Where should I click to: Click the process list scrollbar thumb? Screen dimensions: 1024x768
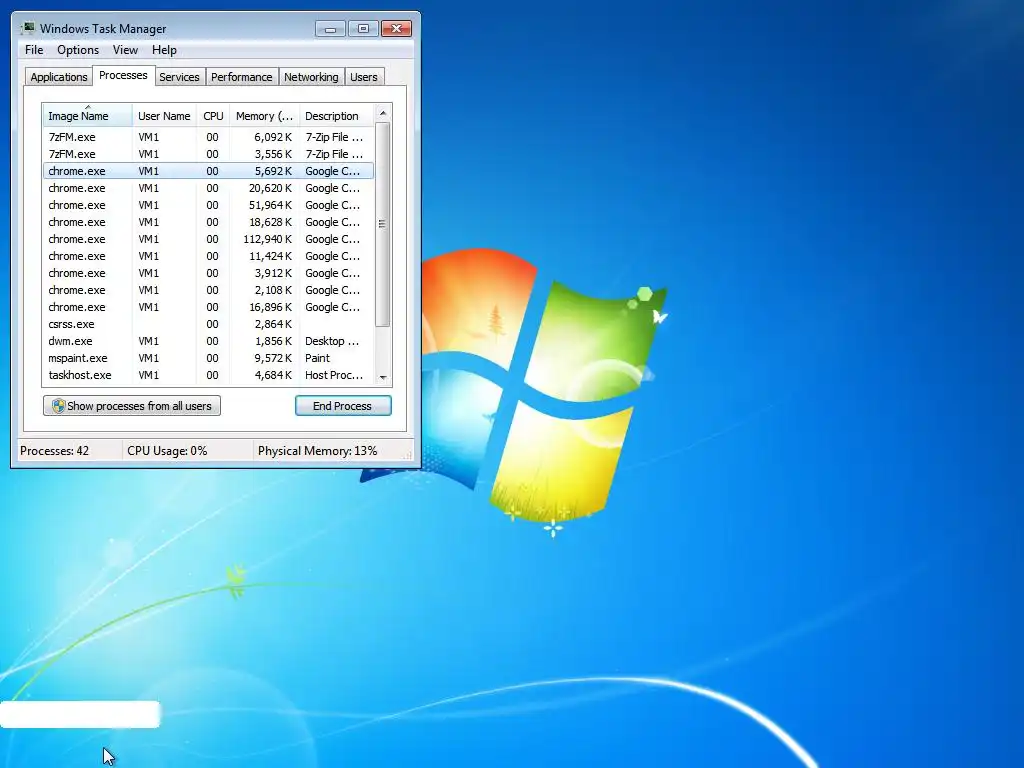click(x=383, y=224)
